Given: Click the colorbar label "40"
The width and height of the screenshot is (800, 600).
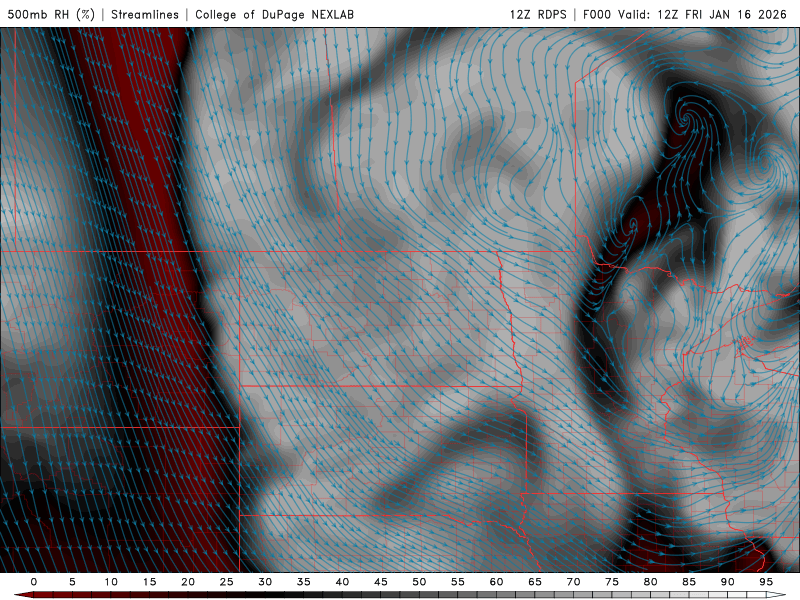Looking at the screenshot, I should click(x=342, y=582).
